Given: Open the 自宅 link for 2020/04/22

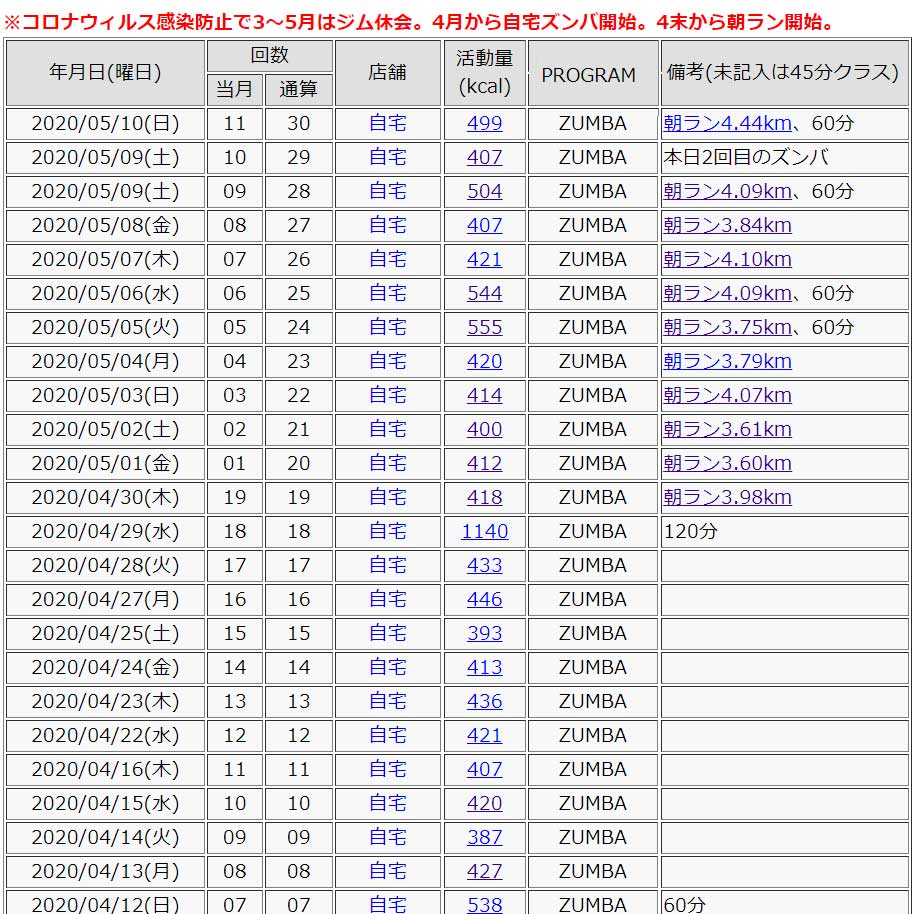Looking at the screenshot, I should (388, 736).
